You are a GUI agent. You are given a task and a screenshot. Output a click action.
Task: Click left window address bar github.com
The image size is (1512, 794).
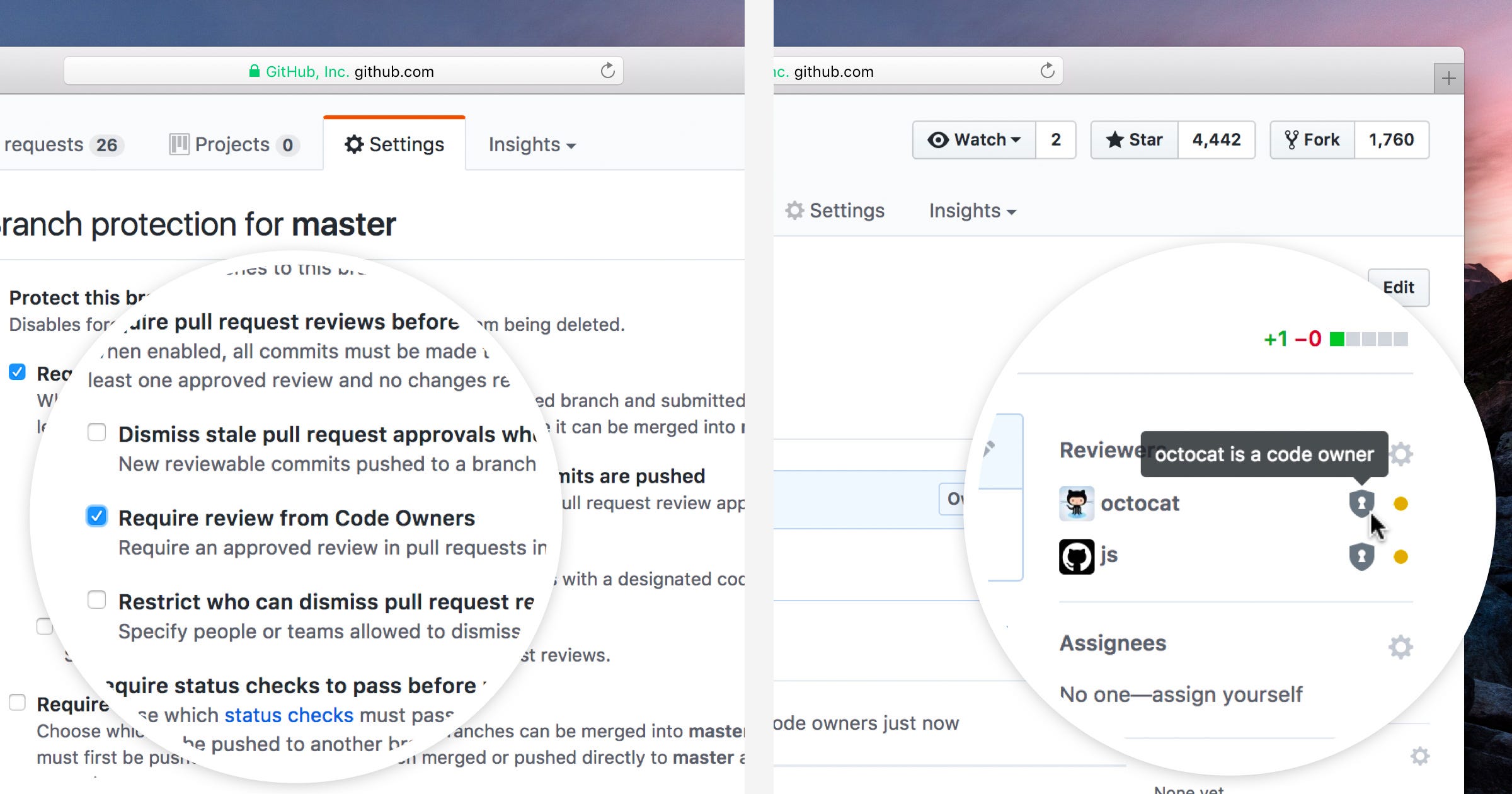[343, 71]
